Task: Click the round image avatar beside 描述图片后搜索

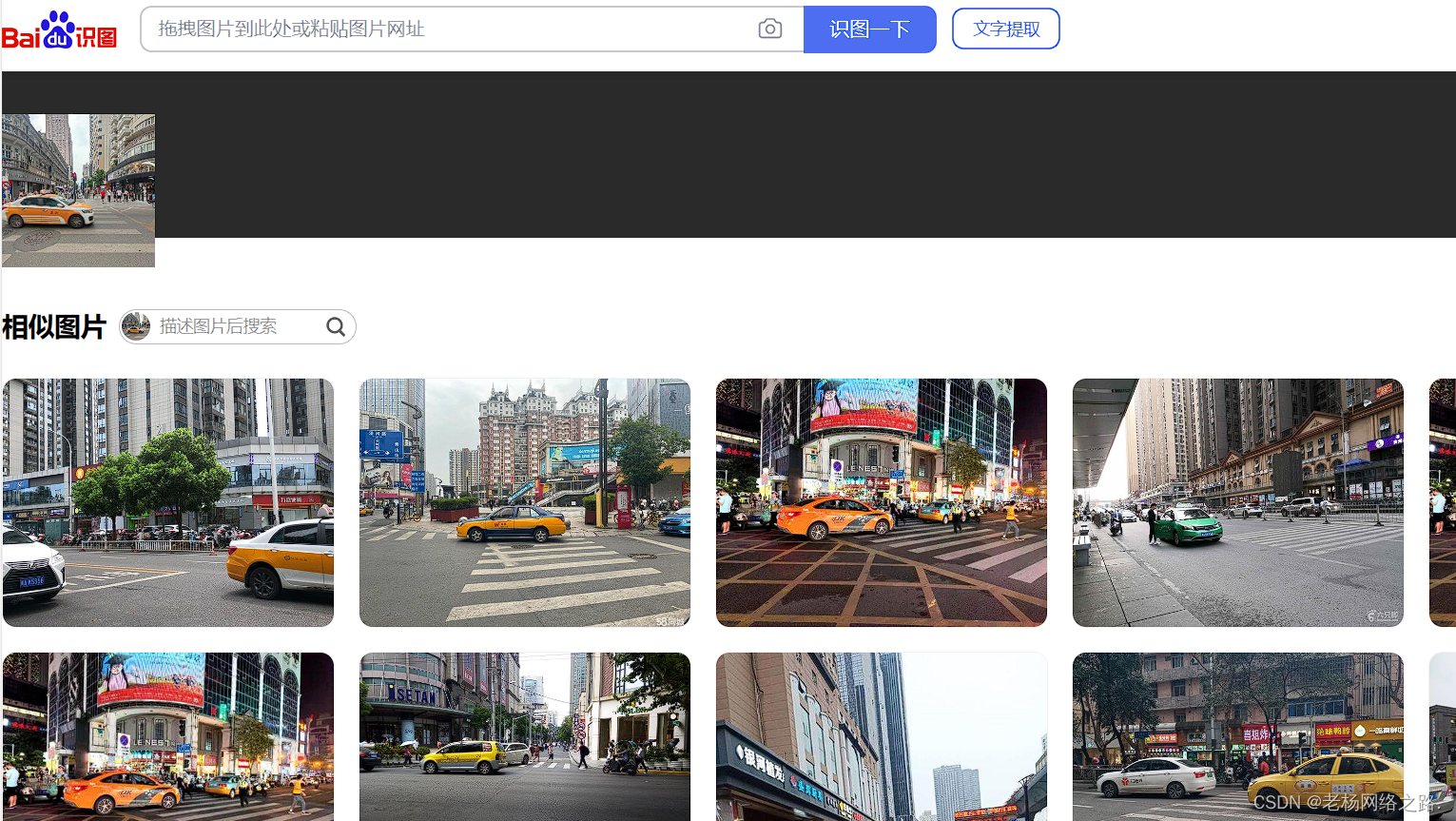Action: [136, 326]
